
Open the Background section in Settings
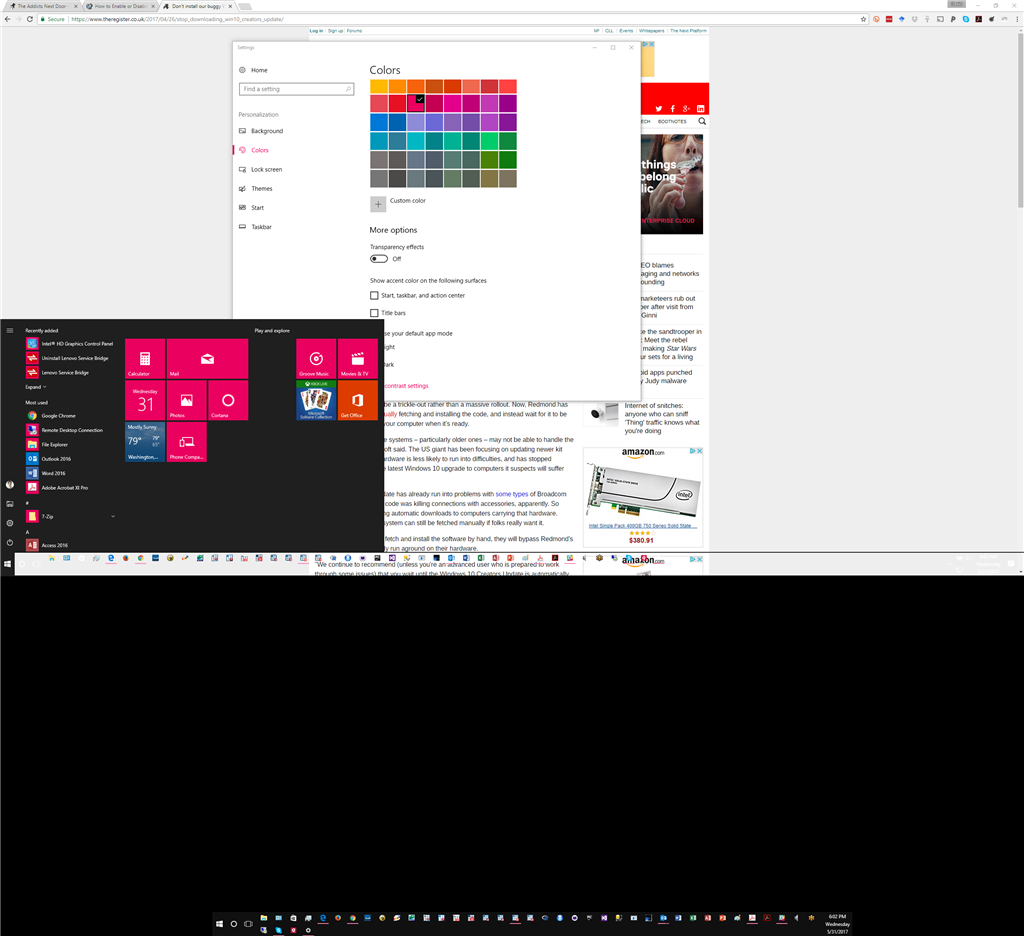click(x=261, y=131)
